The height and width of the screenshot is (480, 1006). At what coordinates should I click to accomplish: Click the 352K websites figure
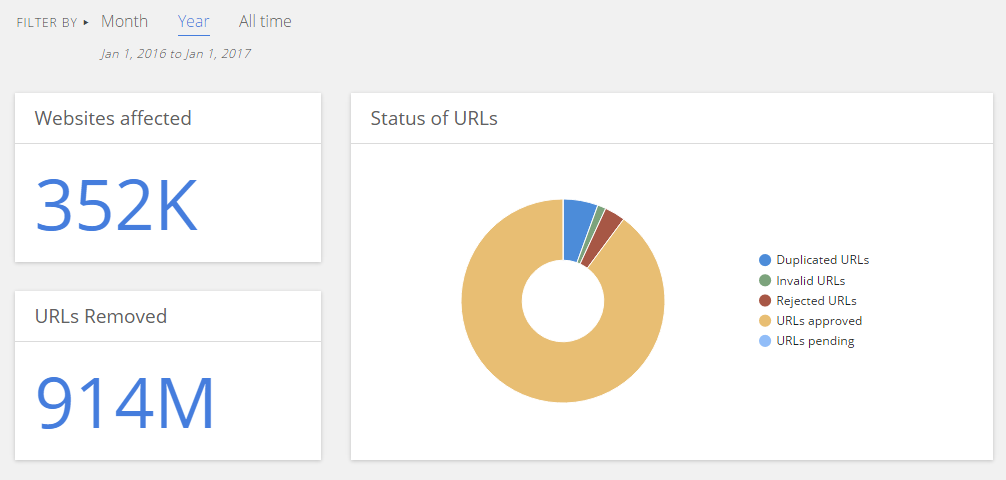pos(117,206)
